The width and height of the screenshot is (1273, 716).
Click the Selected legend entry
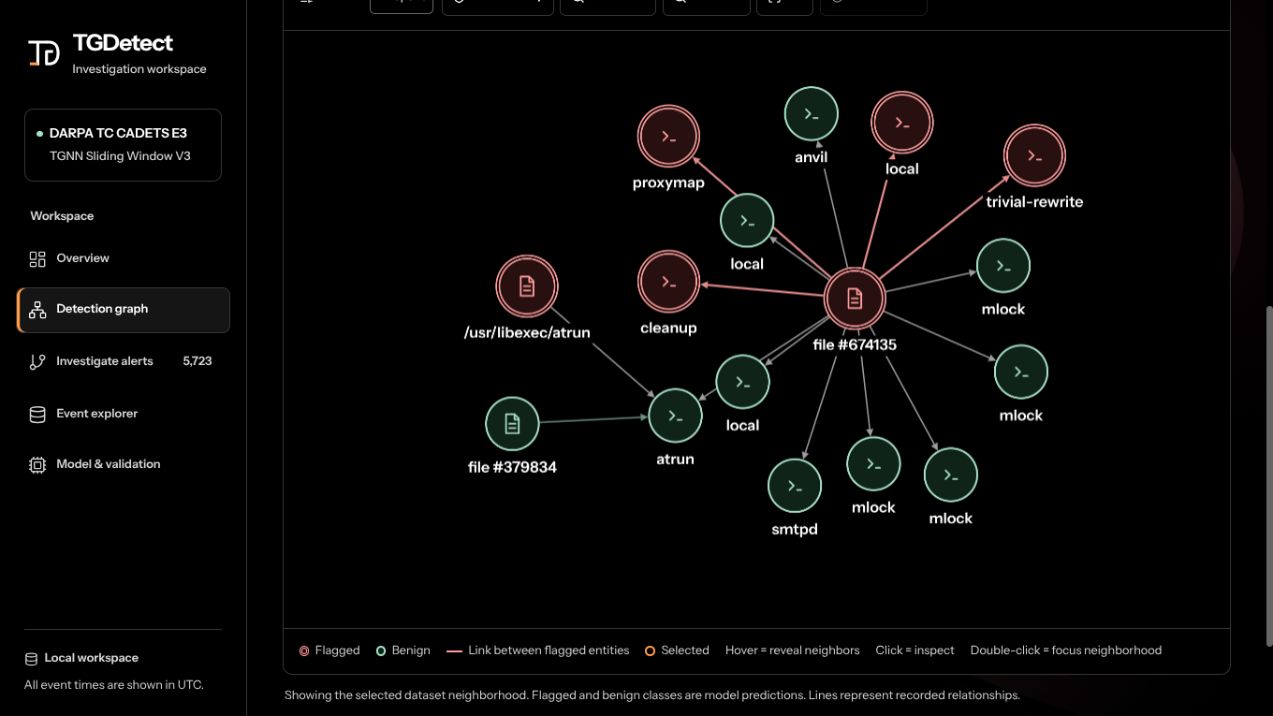(677, 650)
